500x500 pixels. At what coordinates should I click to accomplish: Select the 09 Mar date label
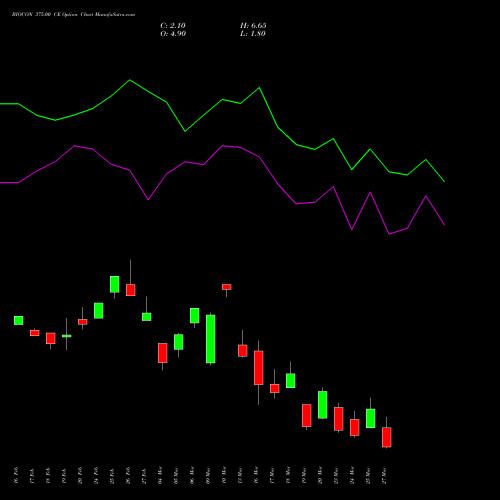click(x=208, y=475)
